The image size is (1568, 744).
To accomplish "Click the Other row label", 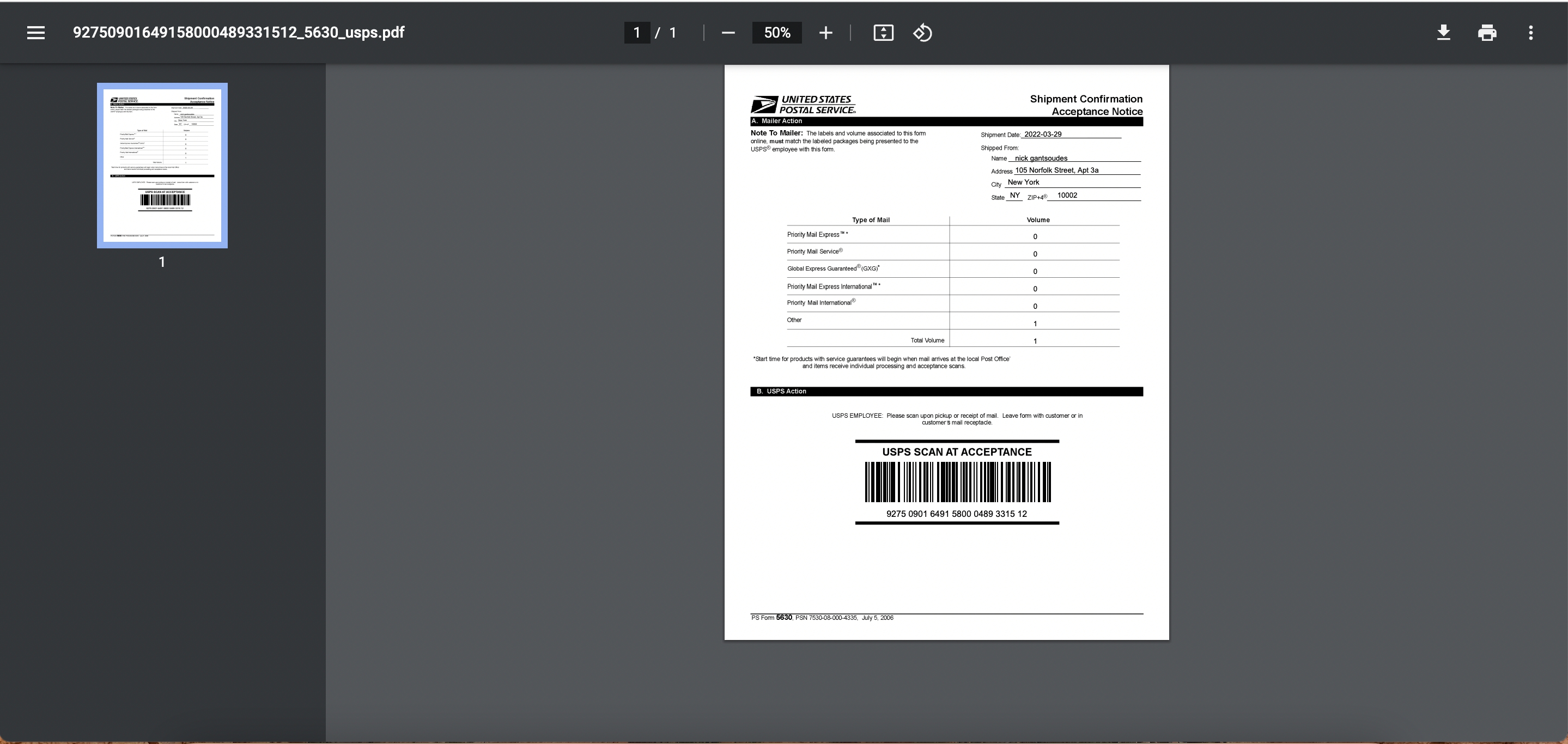I will pos(794,320).
